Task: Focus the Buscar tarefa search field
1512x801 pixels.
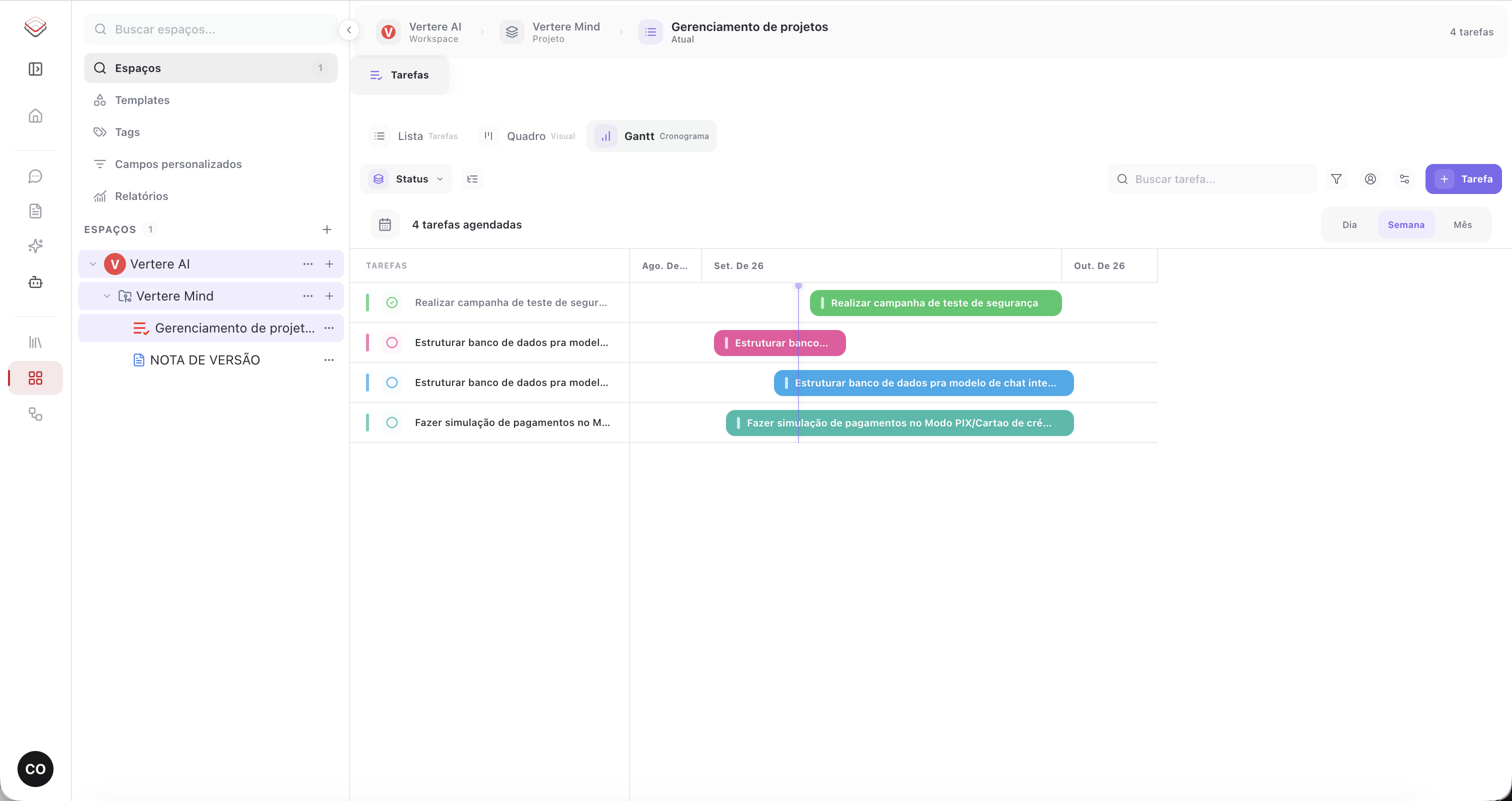Action: pos(1212,179)
